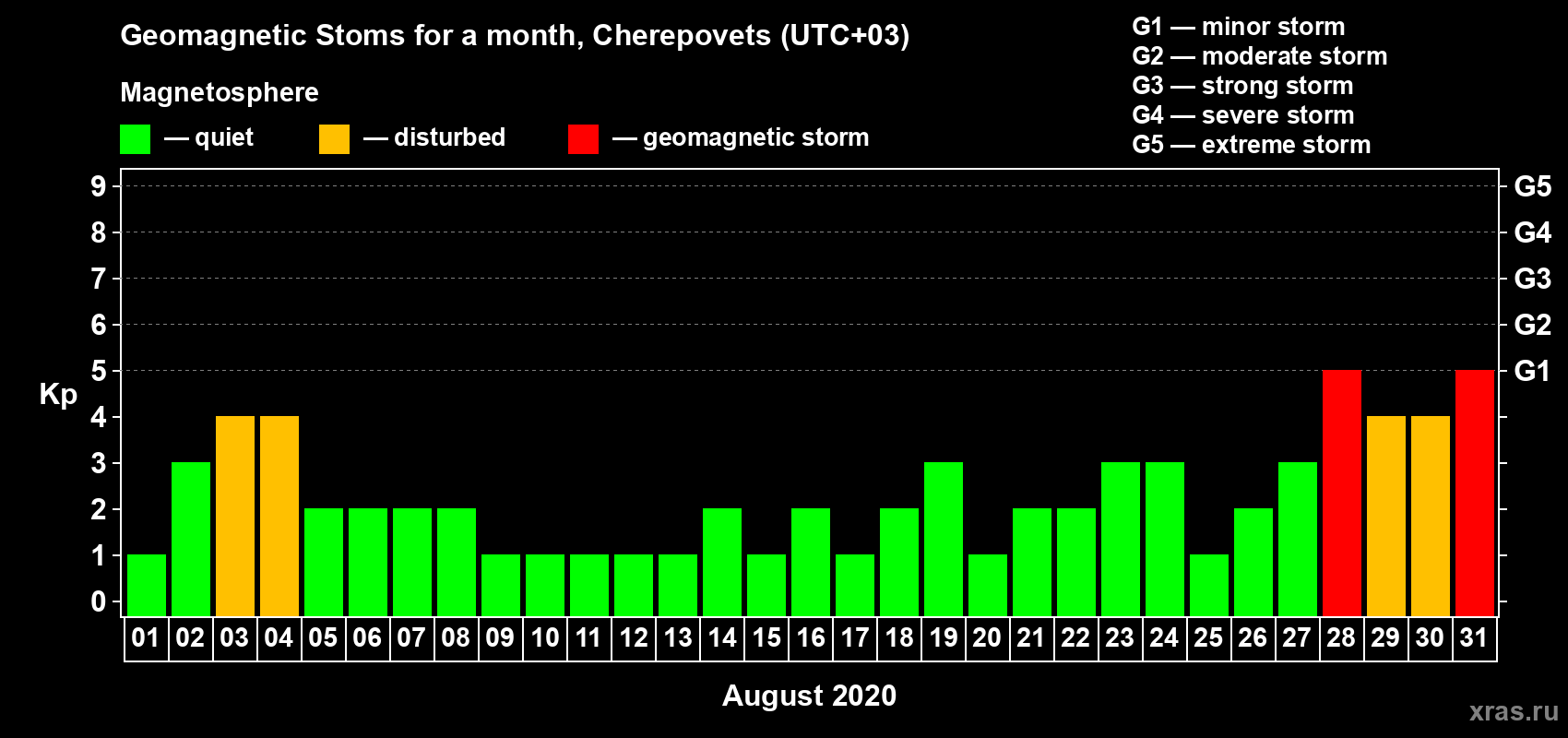Click the date label 12

tap(633, 638)
